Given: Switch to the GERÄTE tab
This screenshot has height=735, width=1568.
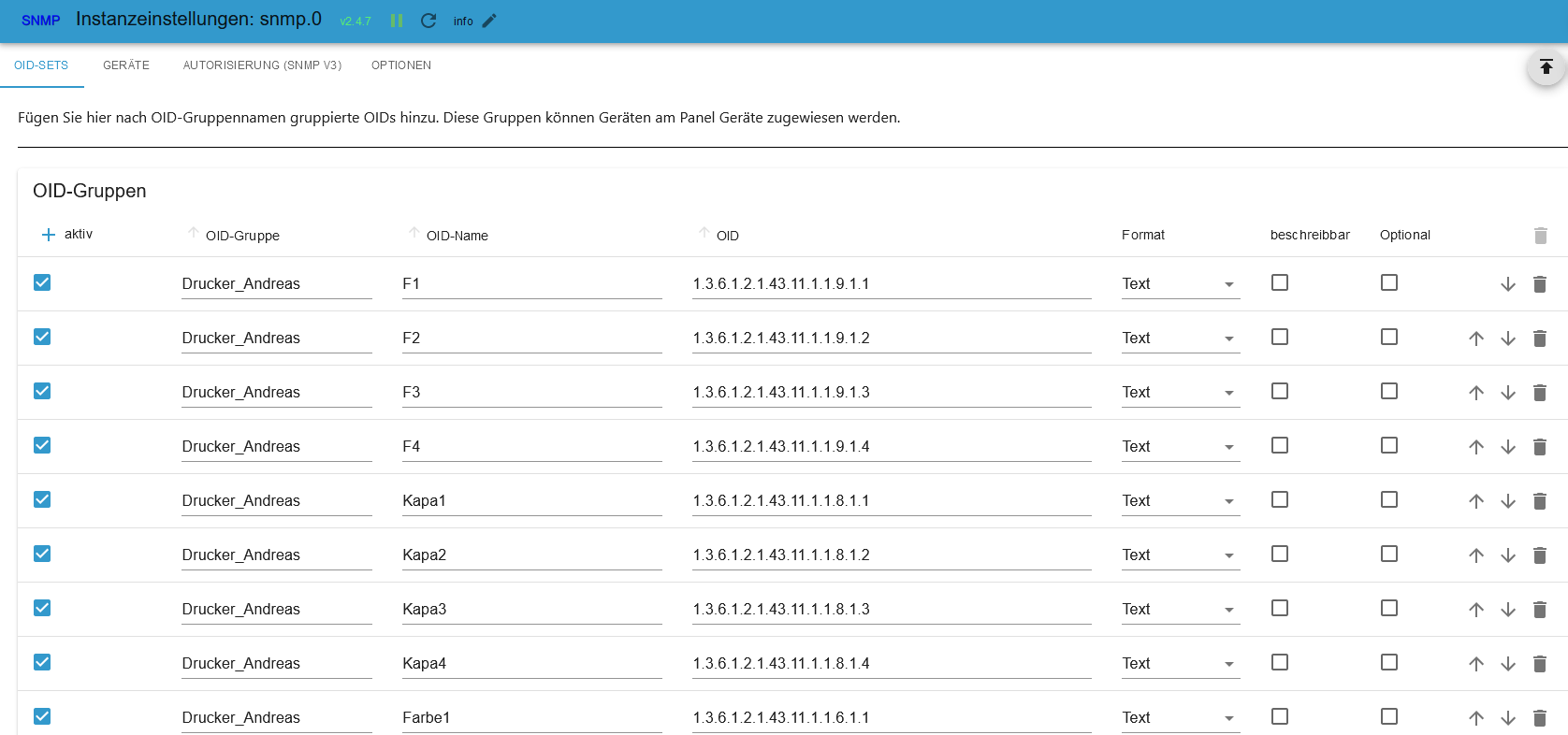Looking at the screenshot, I should pyautogui.click(x=126, y=65).
